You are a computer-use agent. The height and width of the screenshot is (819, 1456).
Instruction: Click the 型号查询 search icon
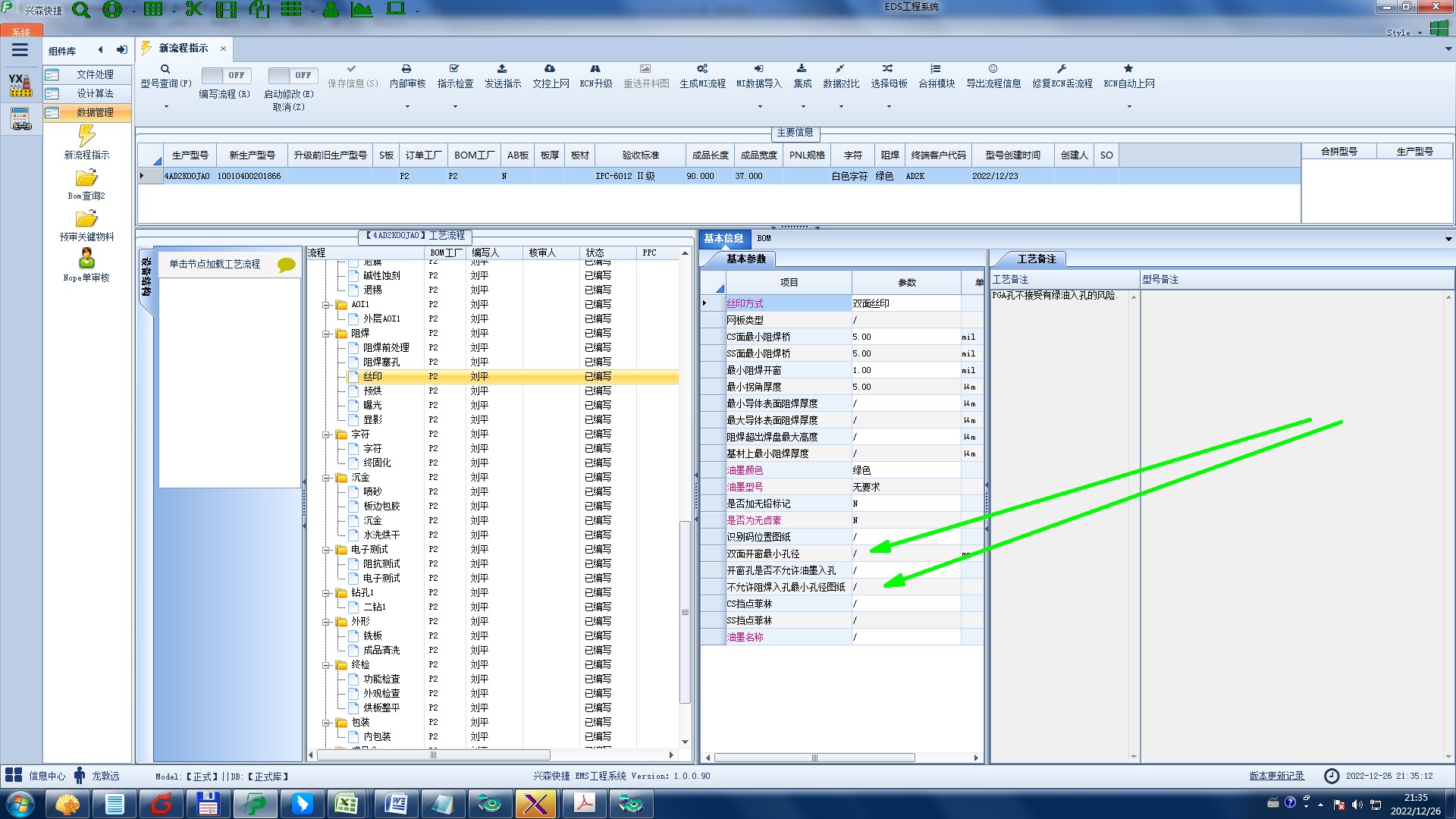(165, 69)
